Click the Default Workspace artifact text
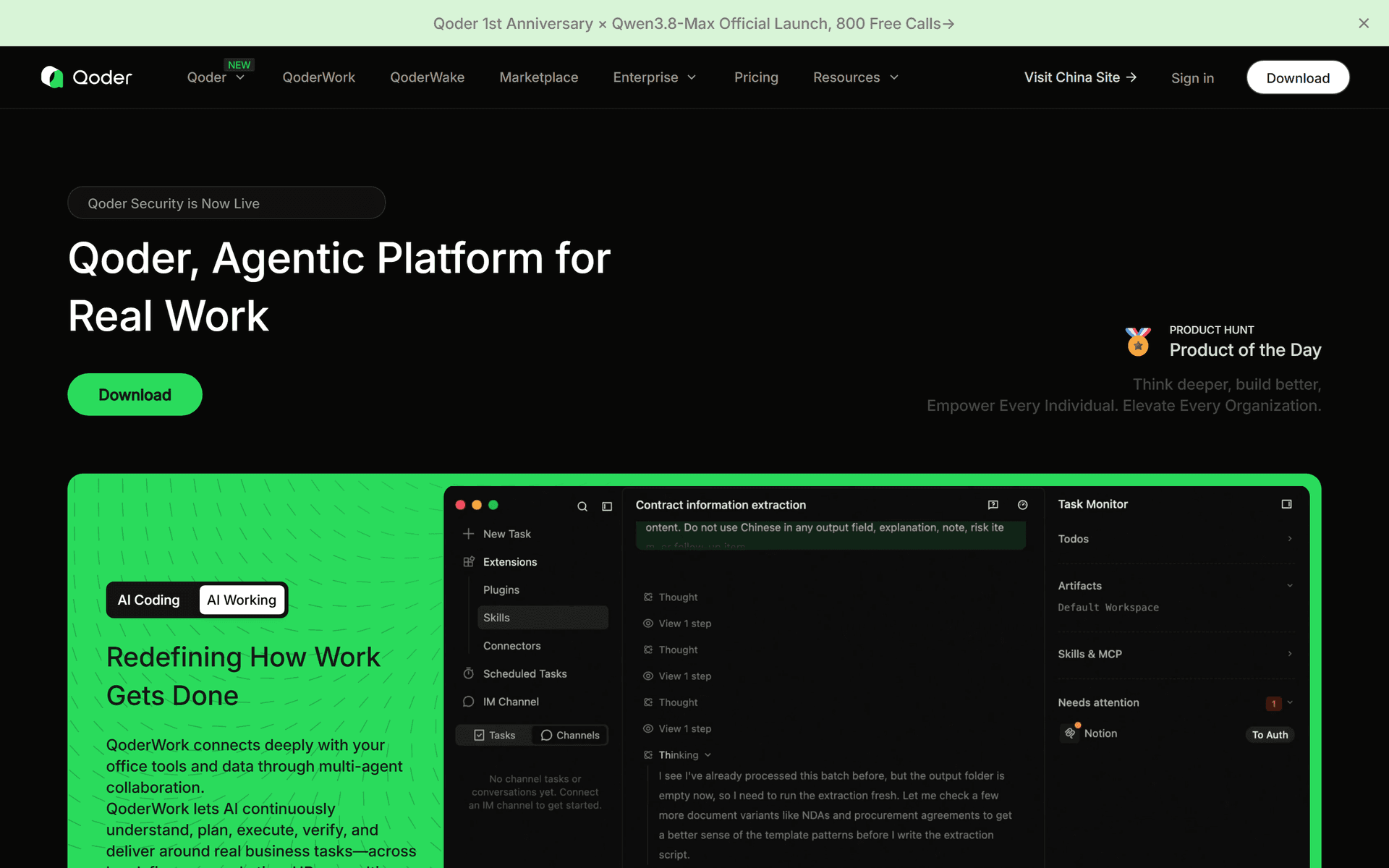The width and height of the screenshot is (1389, 868). coord(1108,608)
